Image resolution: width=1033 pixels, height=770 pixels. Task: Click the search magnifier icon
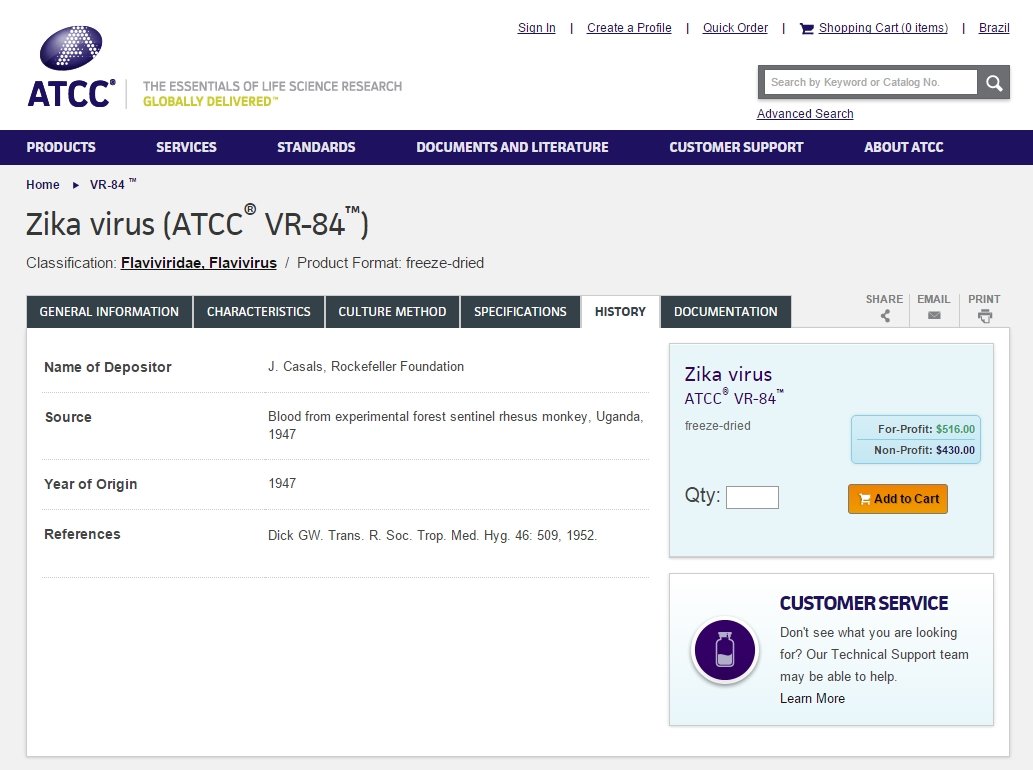point(994,82)
